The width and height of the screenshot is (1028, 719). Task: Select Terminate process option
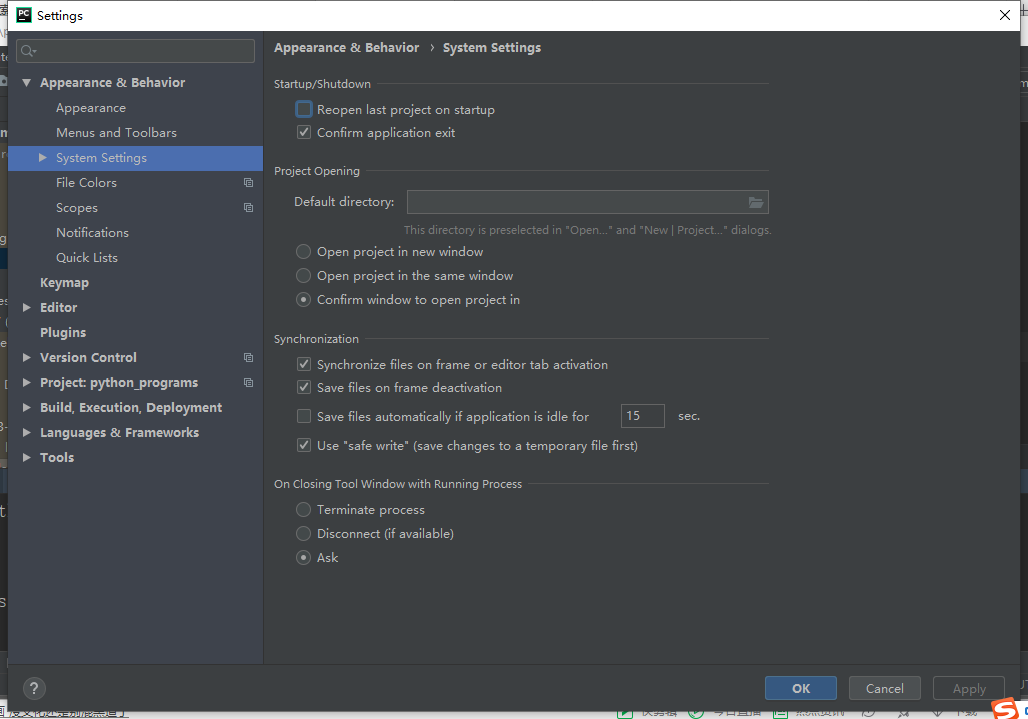coord(303,509)
